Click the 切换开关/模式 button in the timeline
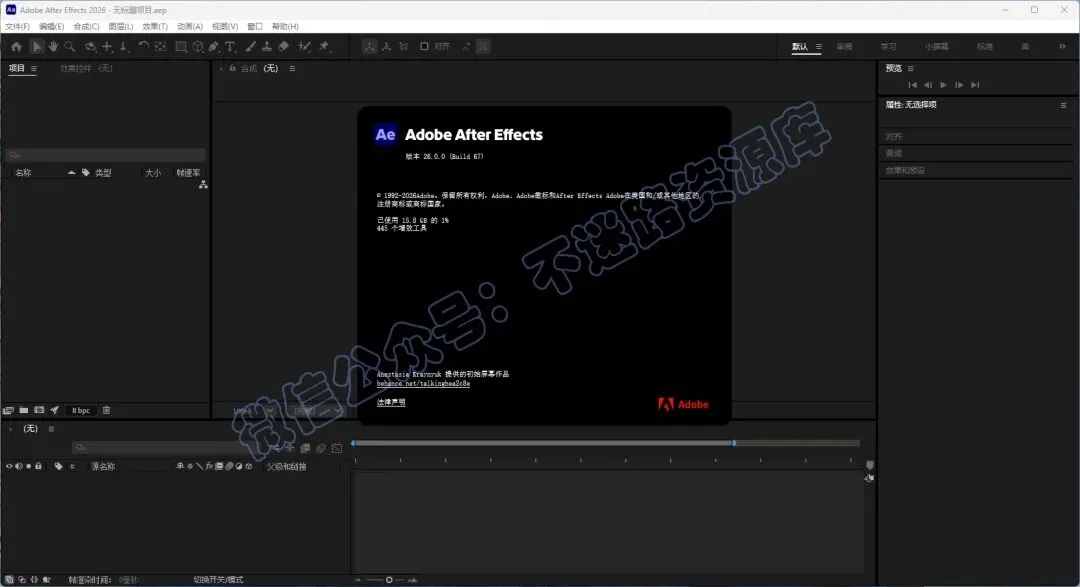Screen dimensions: 1080x587 tap(218, 579)
